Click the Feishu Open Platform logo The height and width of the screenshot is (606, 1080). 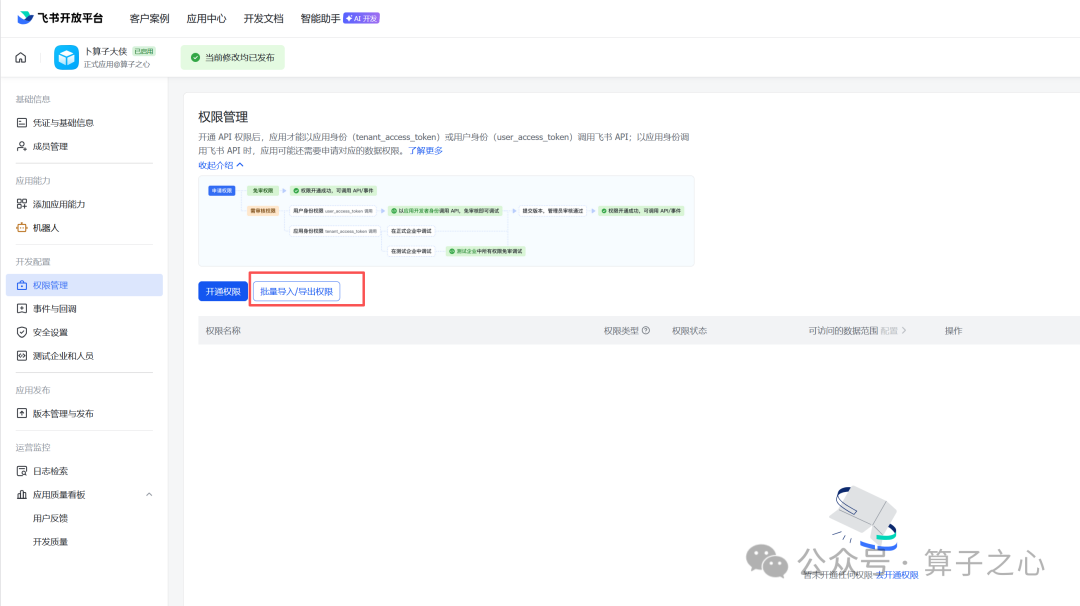60,18
